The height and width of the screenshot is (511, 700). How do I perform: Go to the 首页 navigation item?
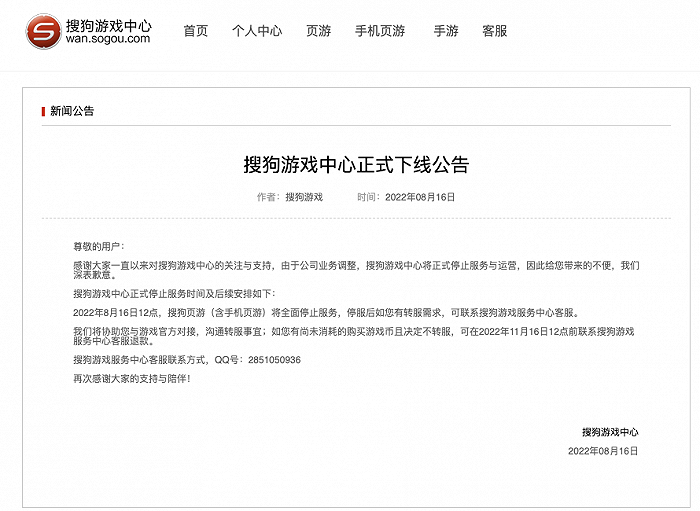tap(196, 31)
